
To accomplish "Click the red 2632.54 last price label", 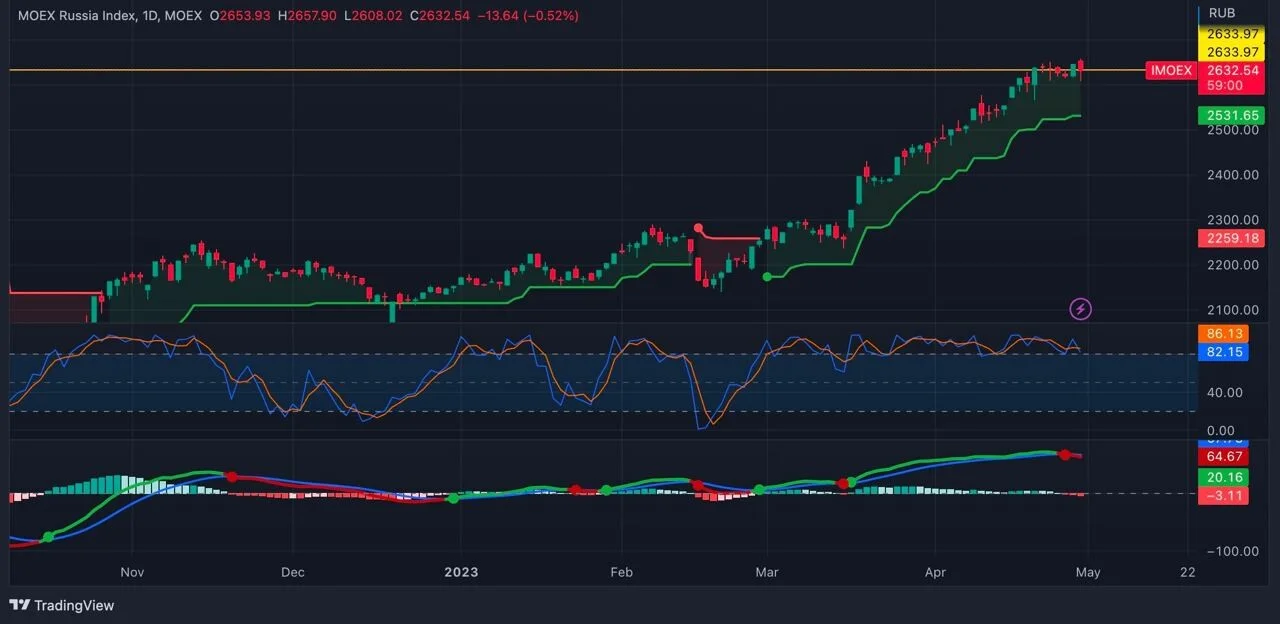I will (1231, 70).
